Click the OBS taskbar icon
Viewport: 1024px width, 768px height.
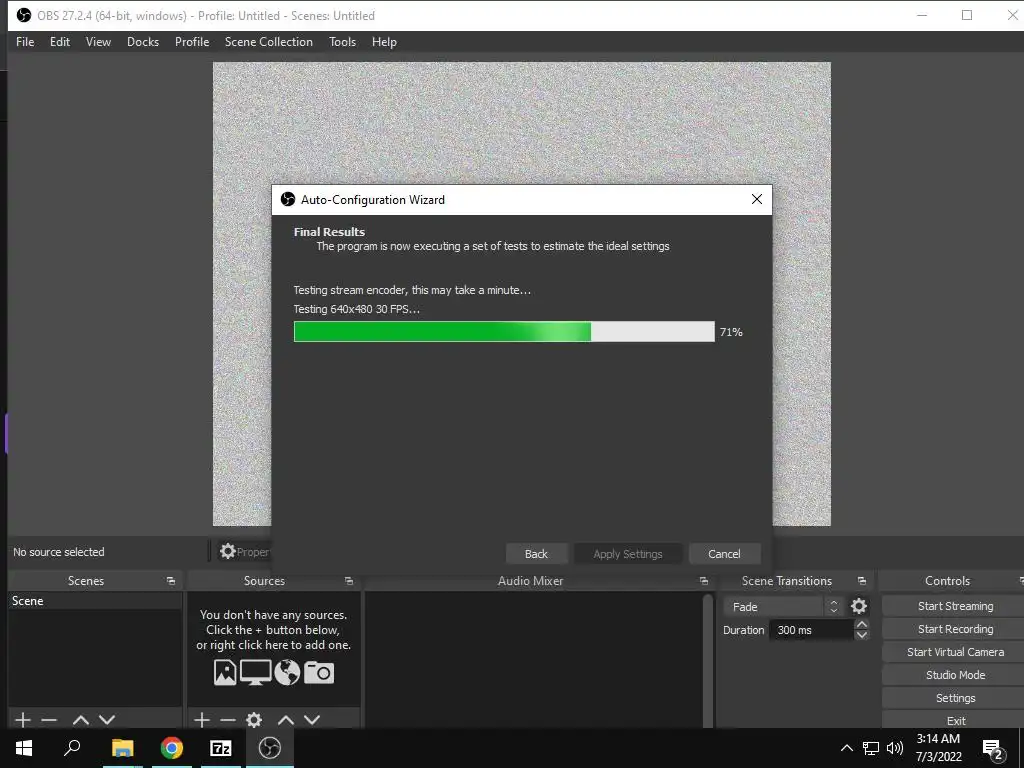click(x=270, y=748)
